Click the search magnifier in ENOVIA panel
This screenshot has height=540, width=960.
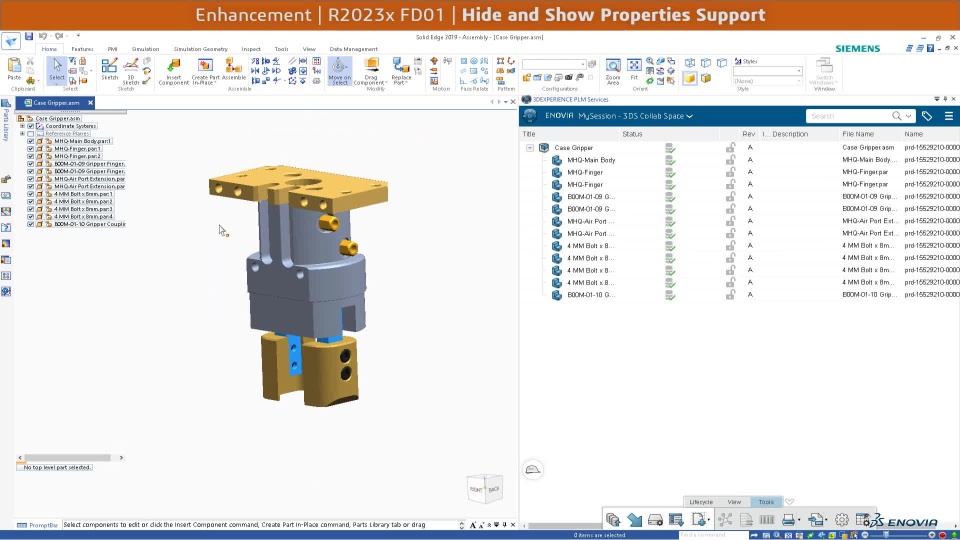pos(896,116)
